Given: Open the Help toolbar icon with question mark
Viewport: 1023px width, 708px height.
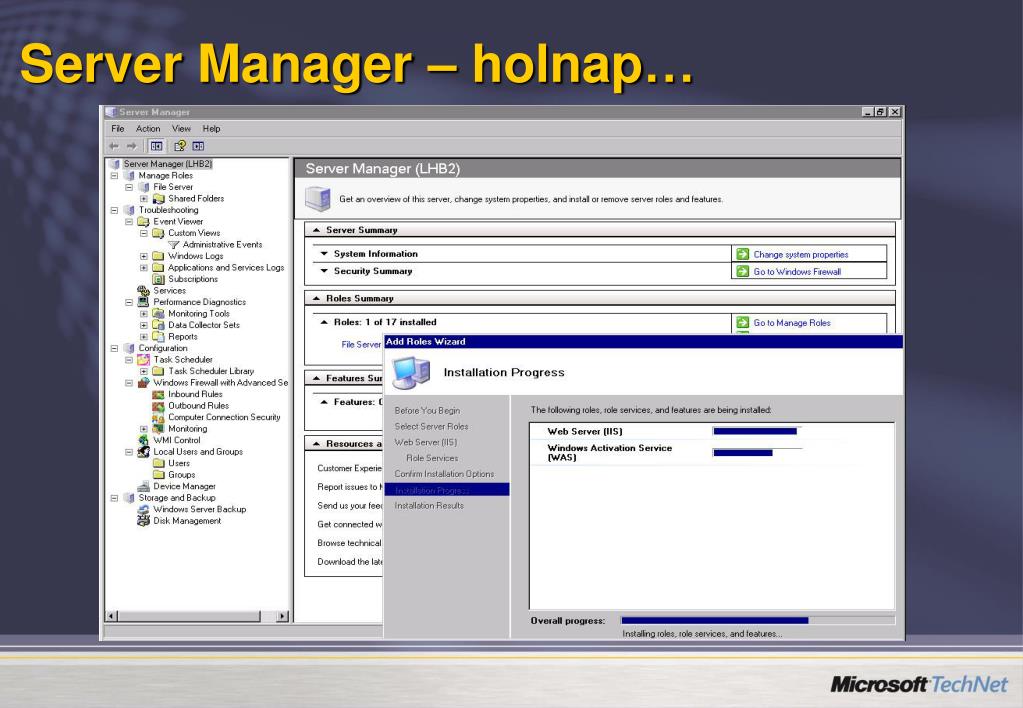Looking at the screenshot, I should pos(179,146).
